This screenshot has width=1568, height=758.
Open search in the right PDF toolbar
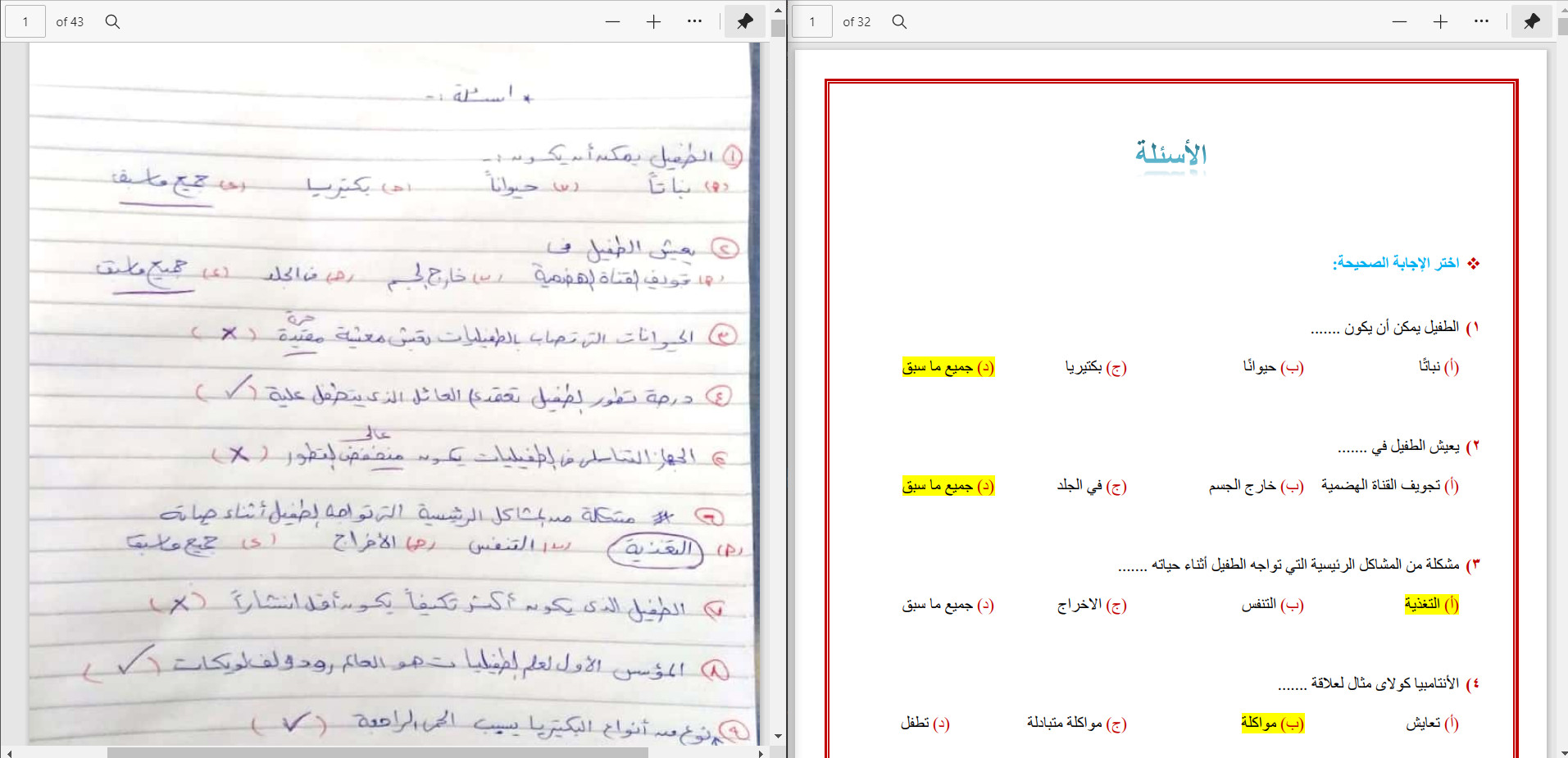(899, 21)
